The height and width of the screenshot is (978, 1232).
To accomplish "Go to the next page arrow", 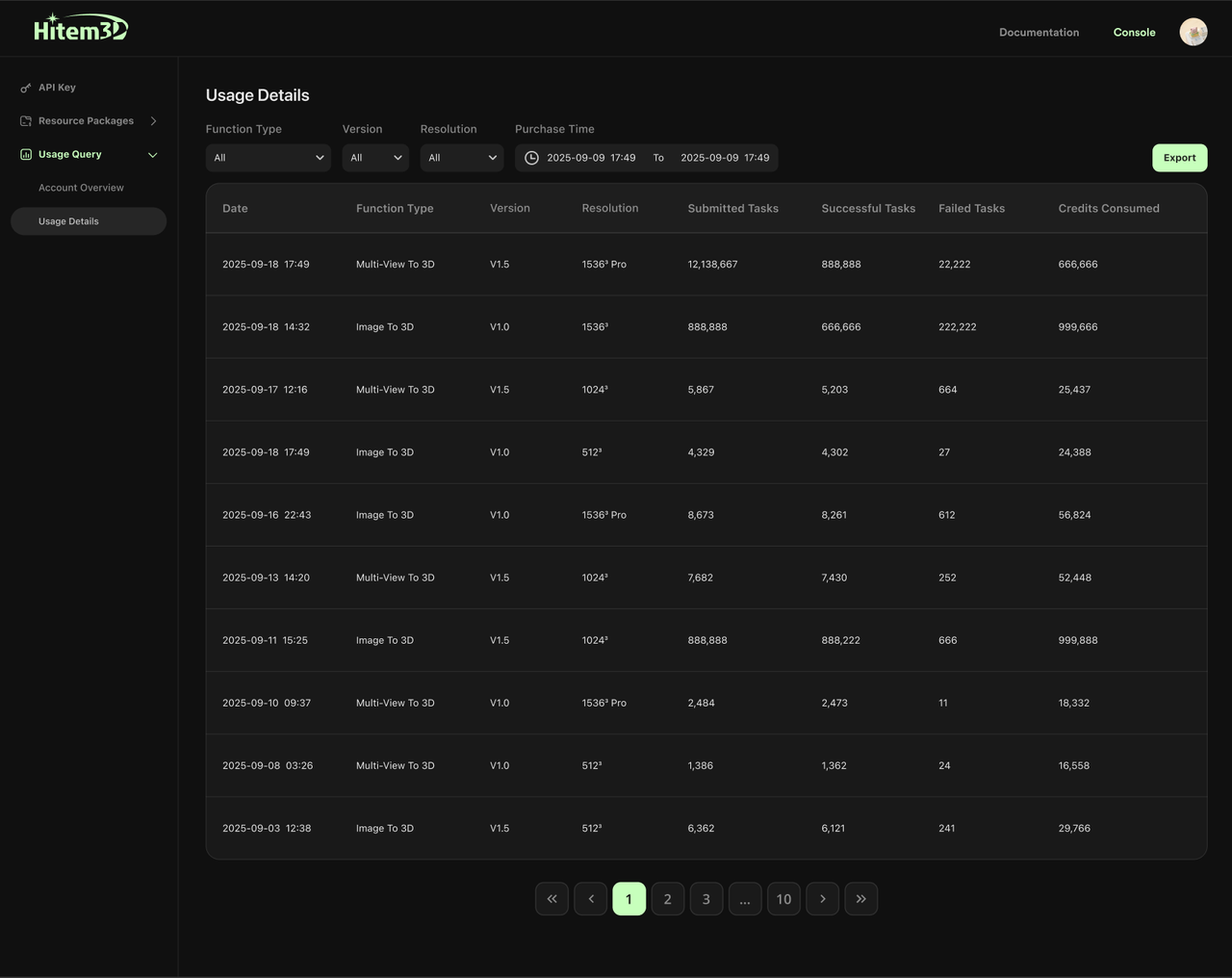I will pos(822,899).
